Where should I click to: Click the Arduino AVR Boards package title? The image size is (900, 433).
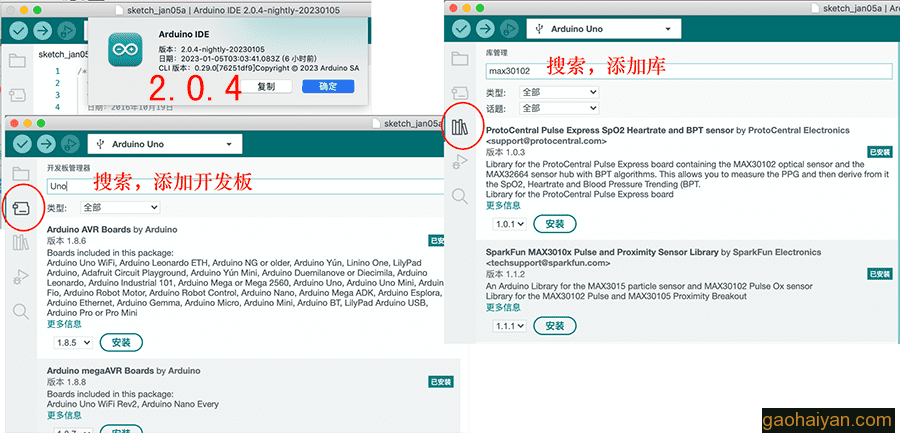coord(89,229)
